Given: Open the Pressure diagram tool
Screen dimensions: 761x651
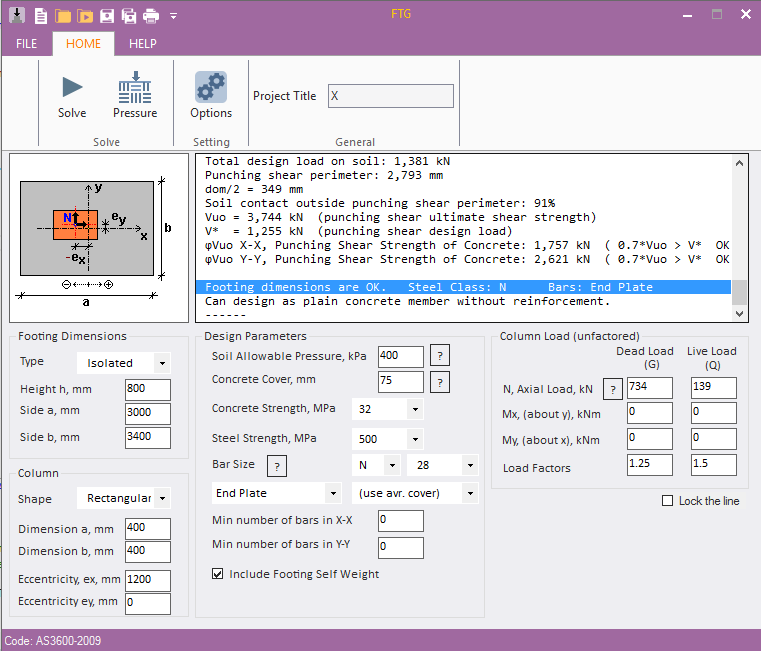Looking at the screenshot, I should pyautogui.click(x=135, y=88).
